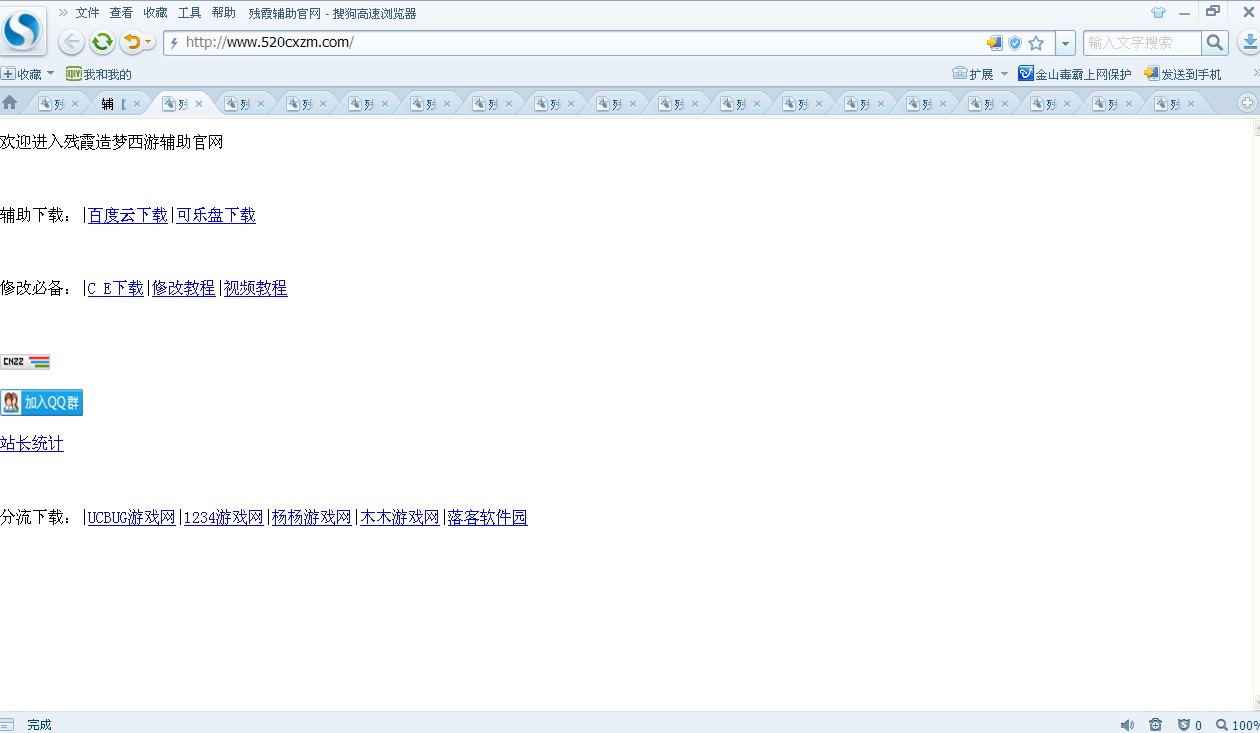
Task: Open the C E下载 link
Action: click(x=116, y=288)
